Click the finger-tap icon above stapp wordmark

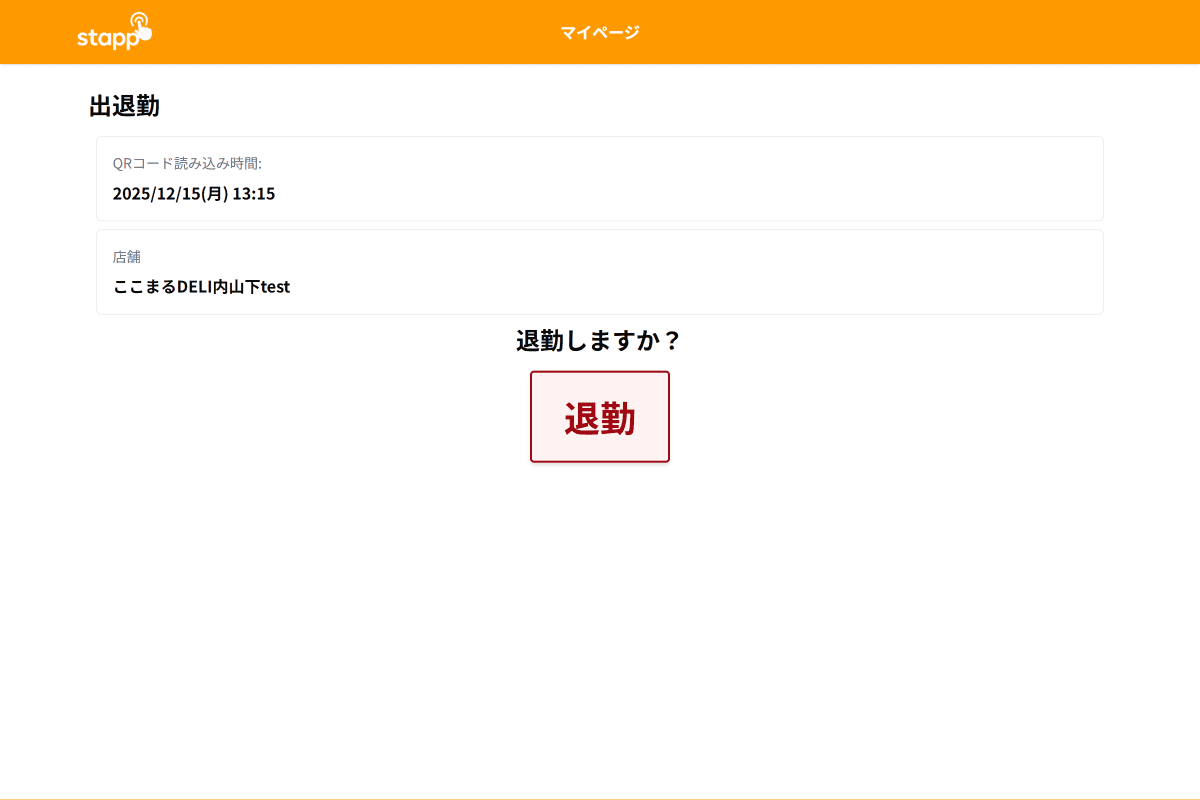(x=141, y=24)
